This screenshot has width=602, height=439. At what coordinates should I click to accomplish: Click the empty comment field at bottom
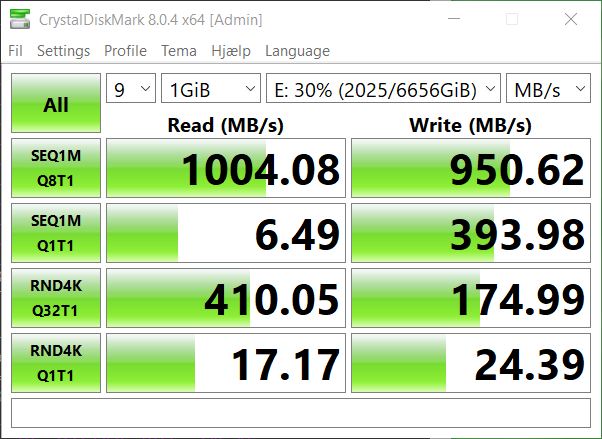pos(301,413)
